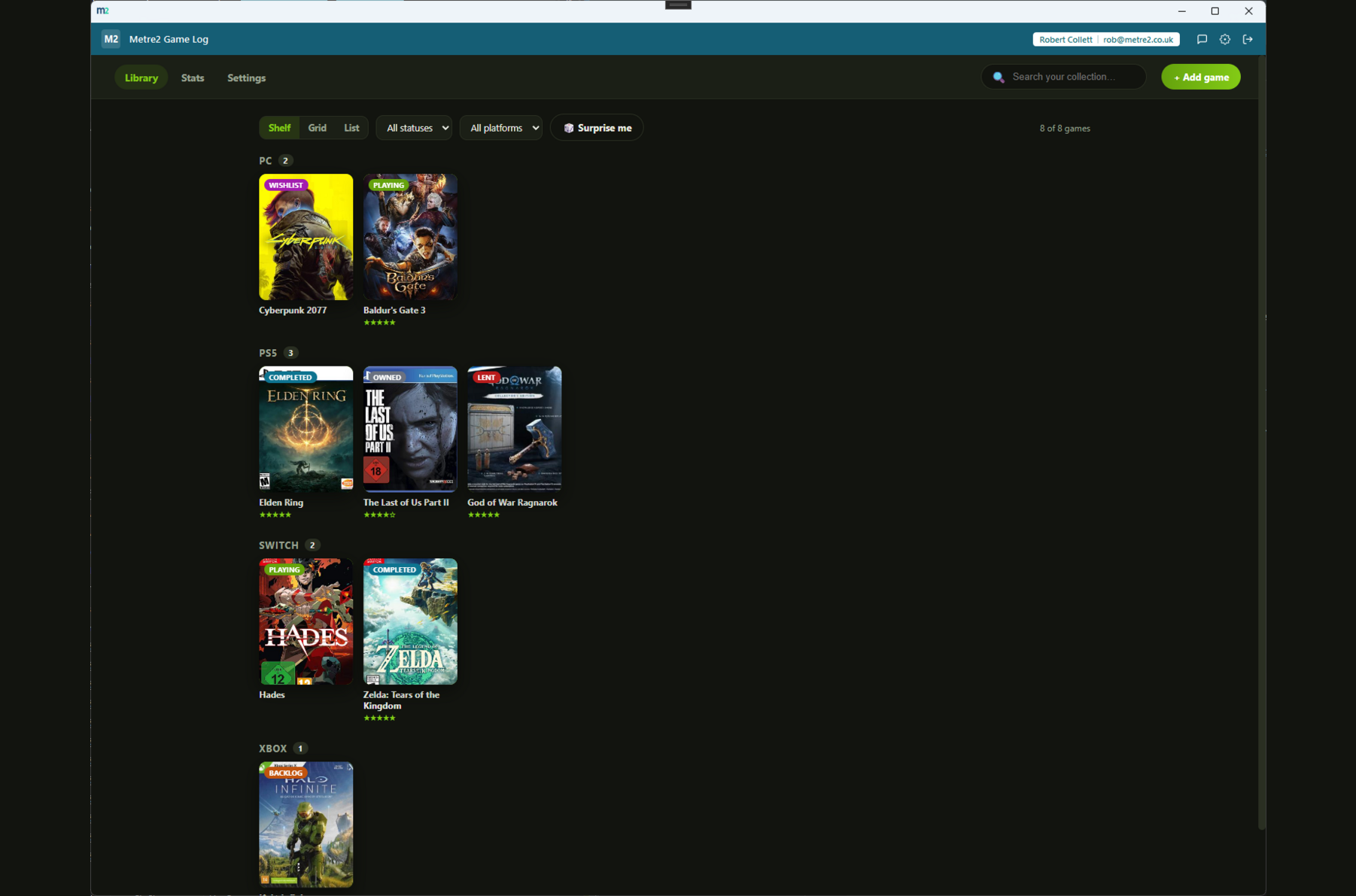Click the LENT badge on God of War

click(486, 378)
